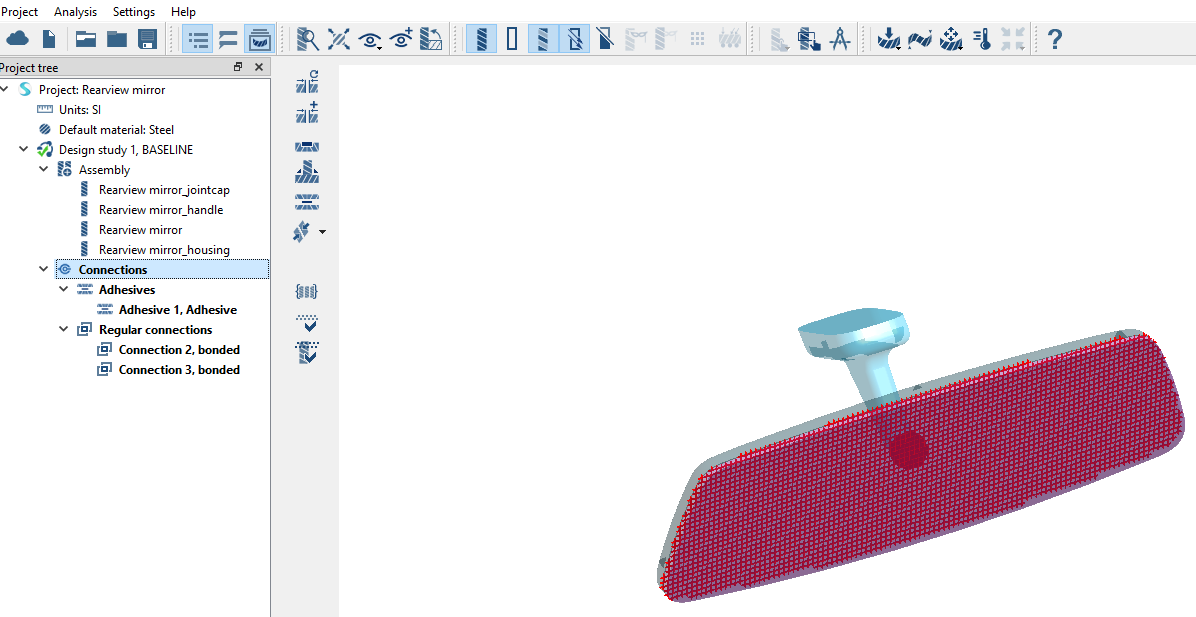Click the question mark help icon
1196x617 pixels.
(x=1054, y=40)
